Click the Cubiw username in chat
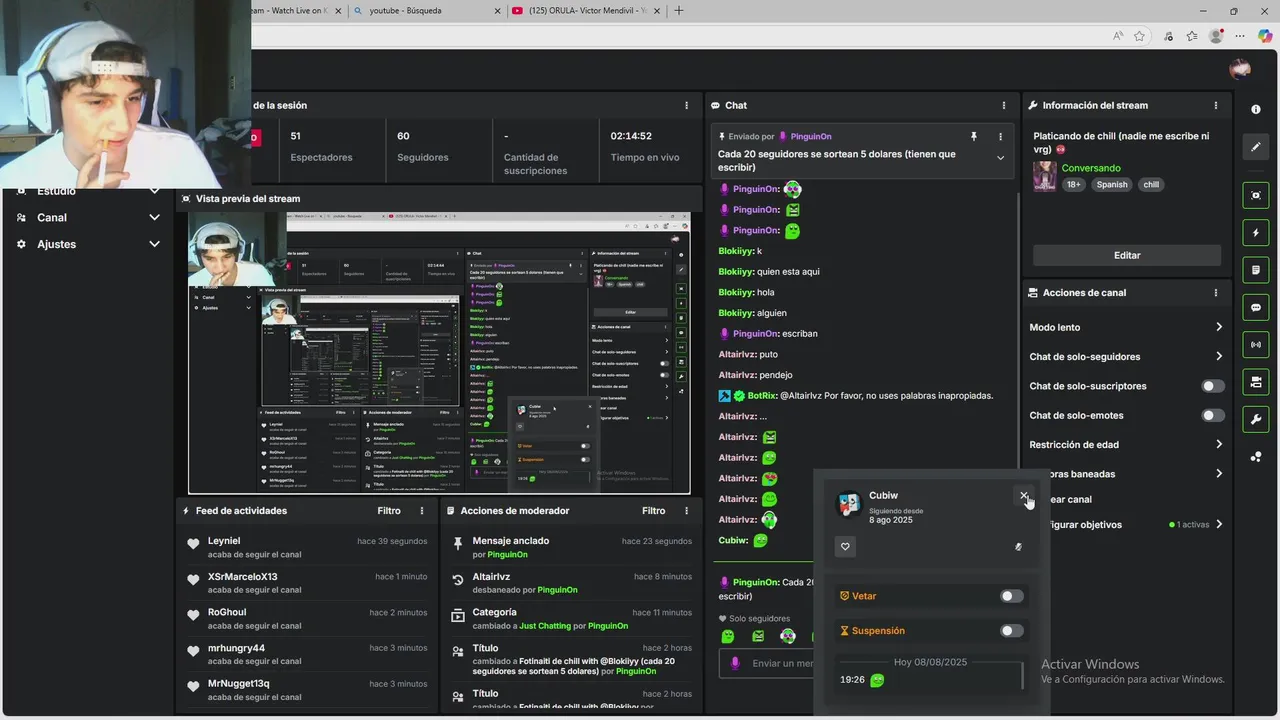The width and height of the screenshot is (1280, 720). click(733, 541)
